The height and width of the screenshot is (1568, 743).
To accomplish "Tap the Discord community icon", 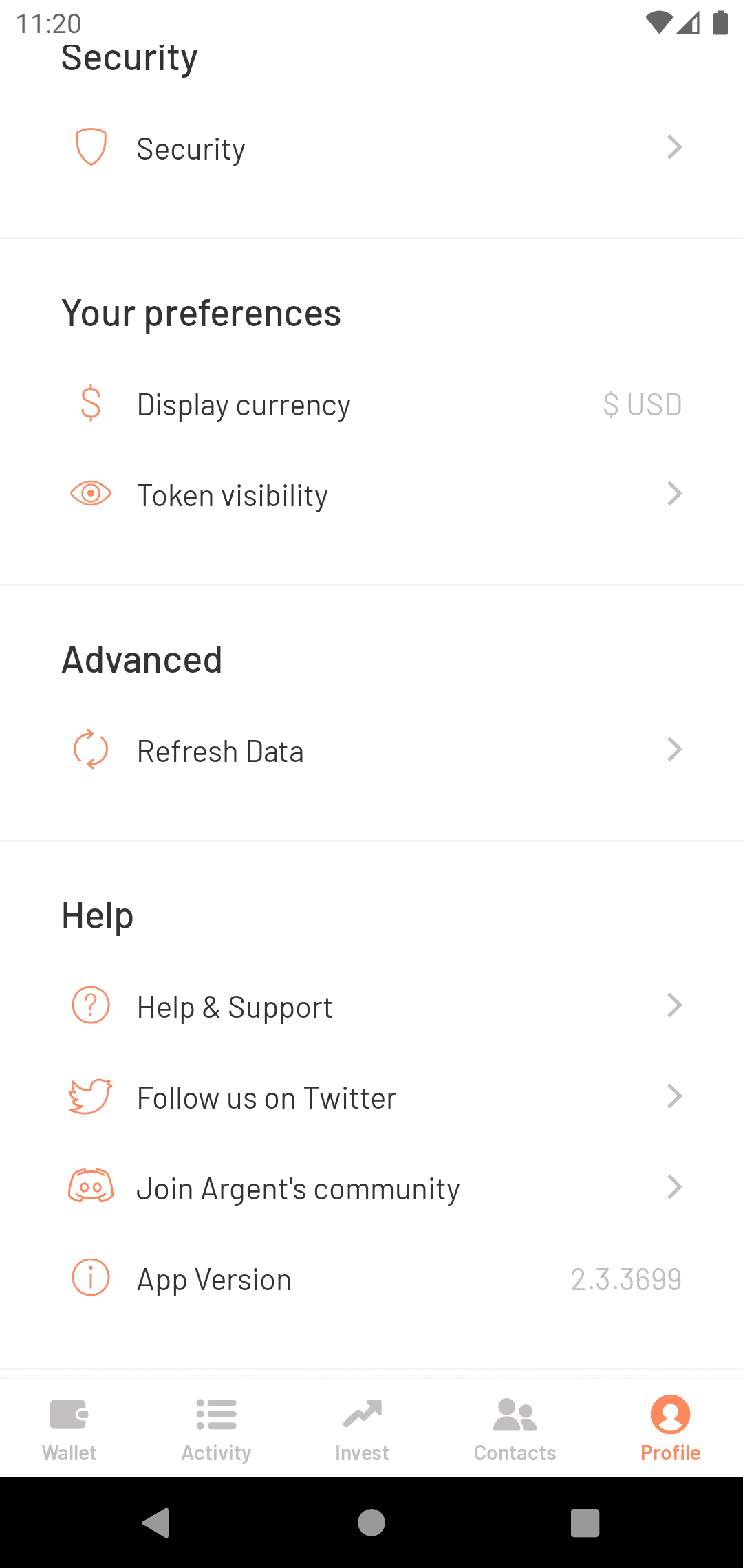I will [x=91, y=1186].
